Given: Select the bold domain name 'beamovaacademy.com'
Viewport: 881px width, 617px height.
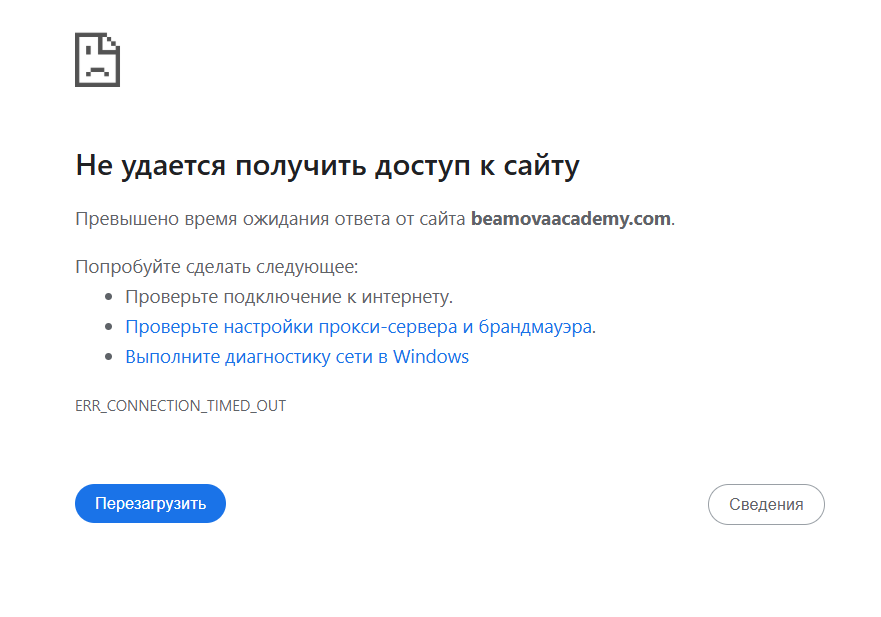Looking at the screenshot, I should coord(571,218).
